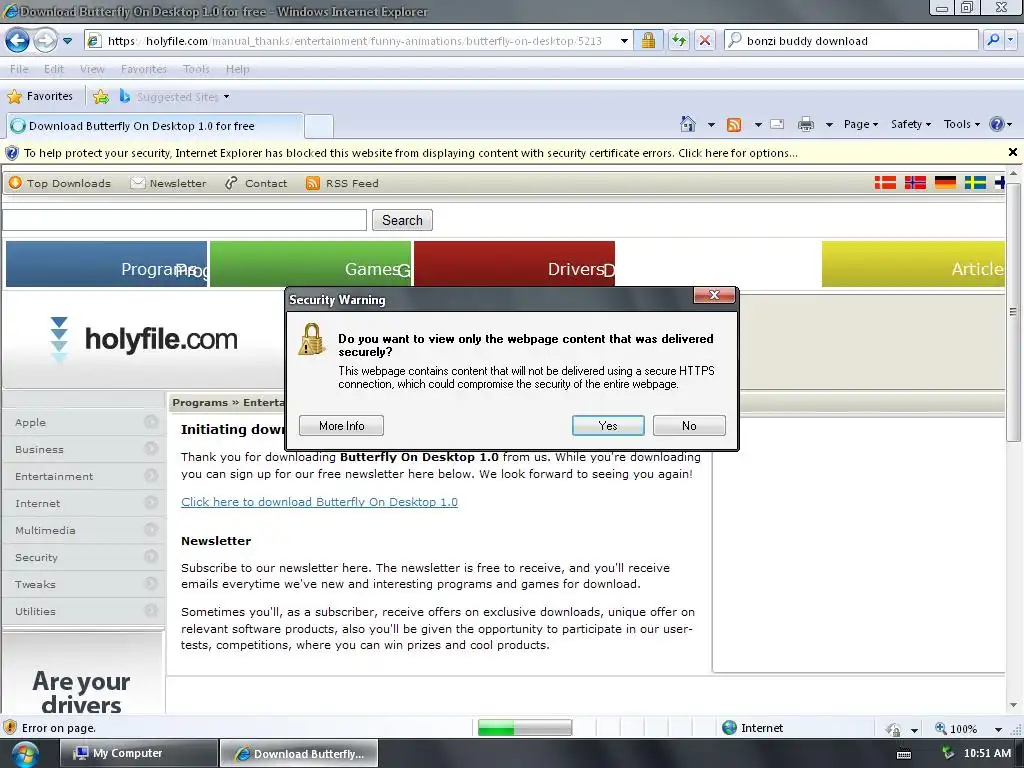Go forward with the Forward arrow button
1024x768 pixels.
[45, 40]
